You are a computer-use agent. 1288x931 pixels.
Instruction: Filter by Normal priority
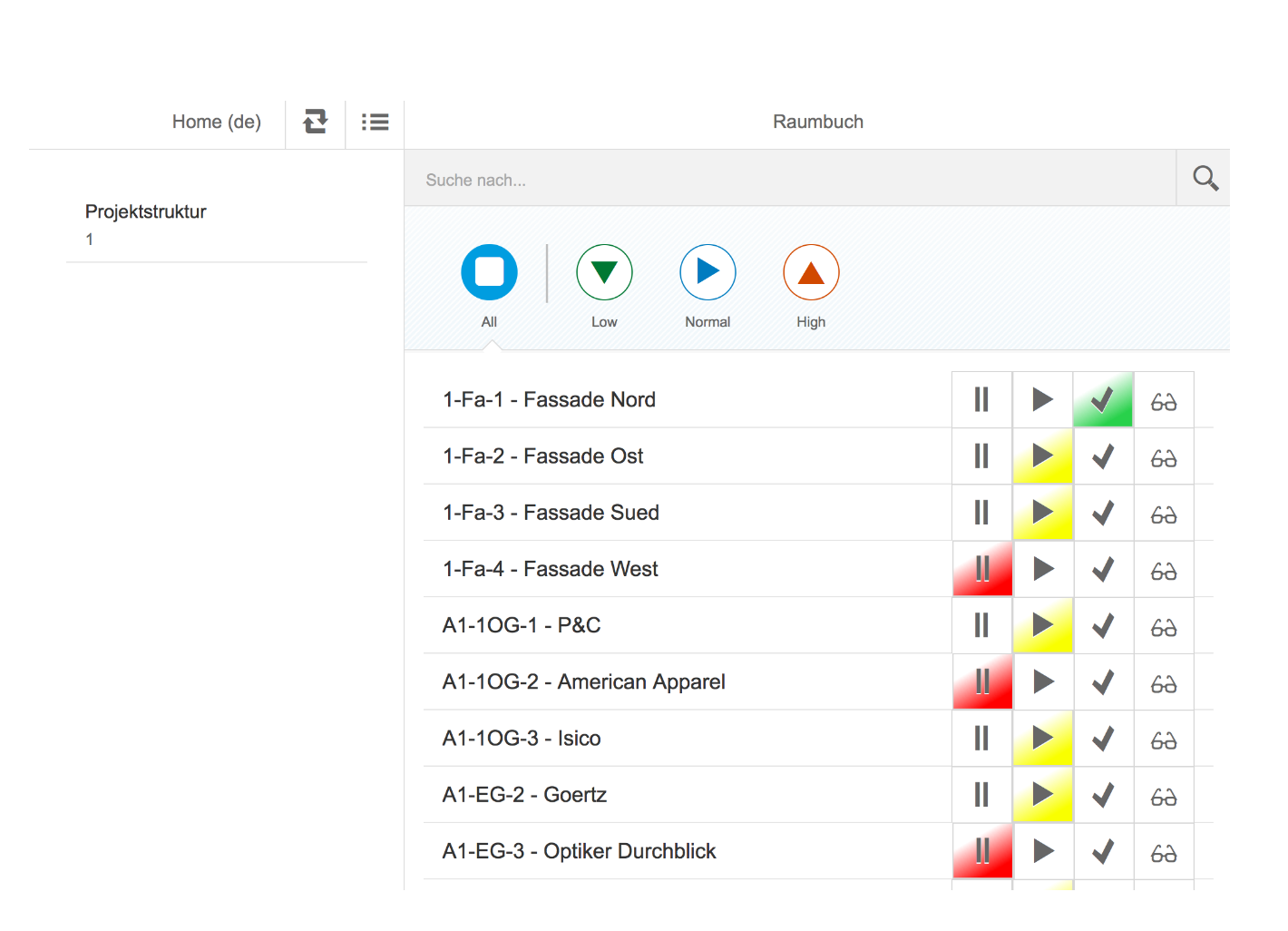point(707,272)
